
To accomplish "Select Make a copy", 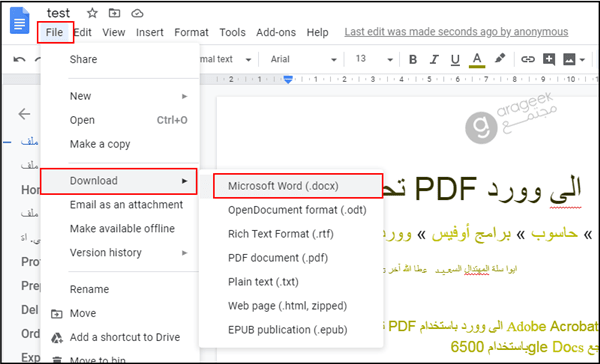I will (x=119, y=144).
